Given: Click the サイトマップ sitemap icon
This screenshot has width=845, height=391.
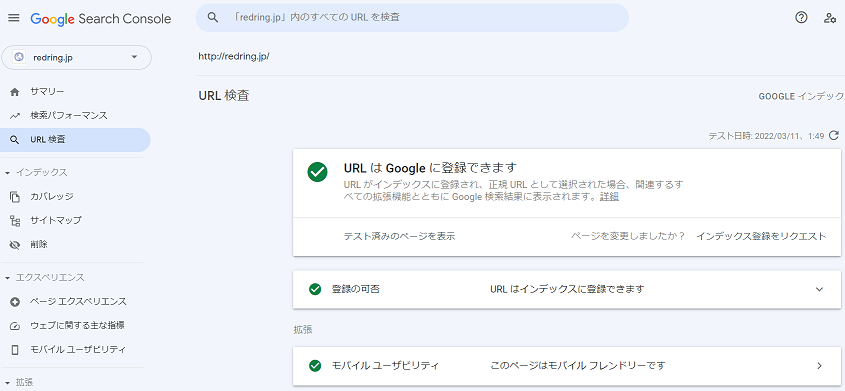Looking at the screenshot, I should point(15,220).
